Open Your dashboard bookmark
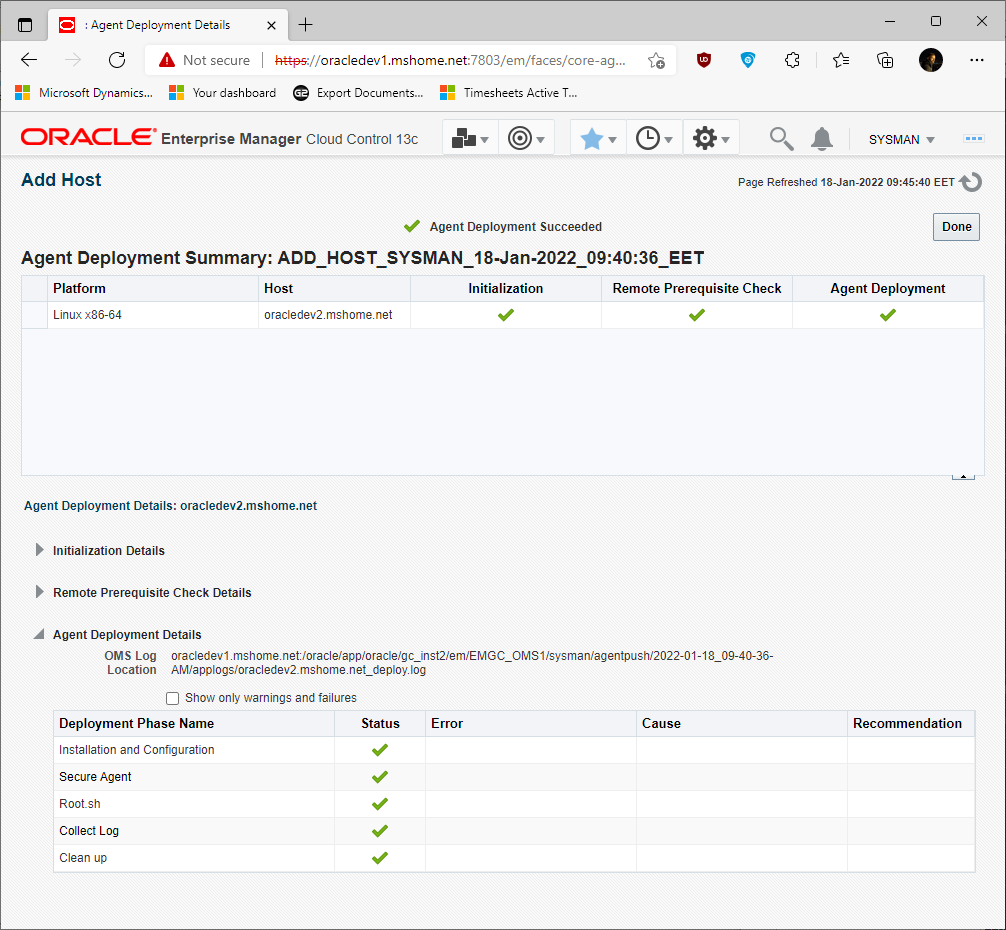This screenshot has width=1006, height=930. pyautogui.click(x=223, y=93)
